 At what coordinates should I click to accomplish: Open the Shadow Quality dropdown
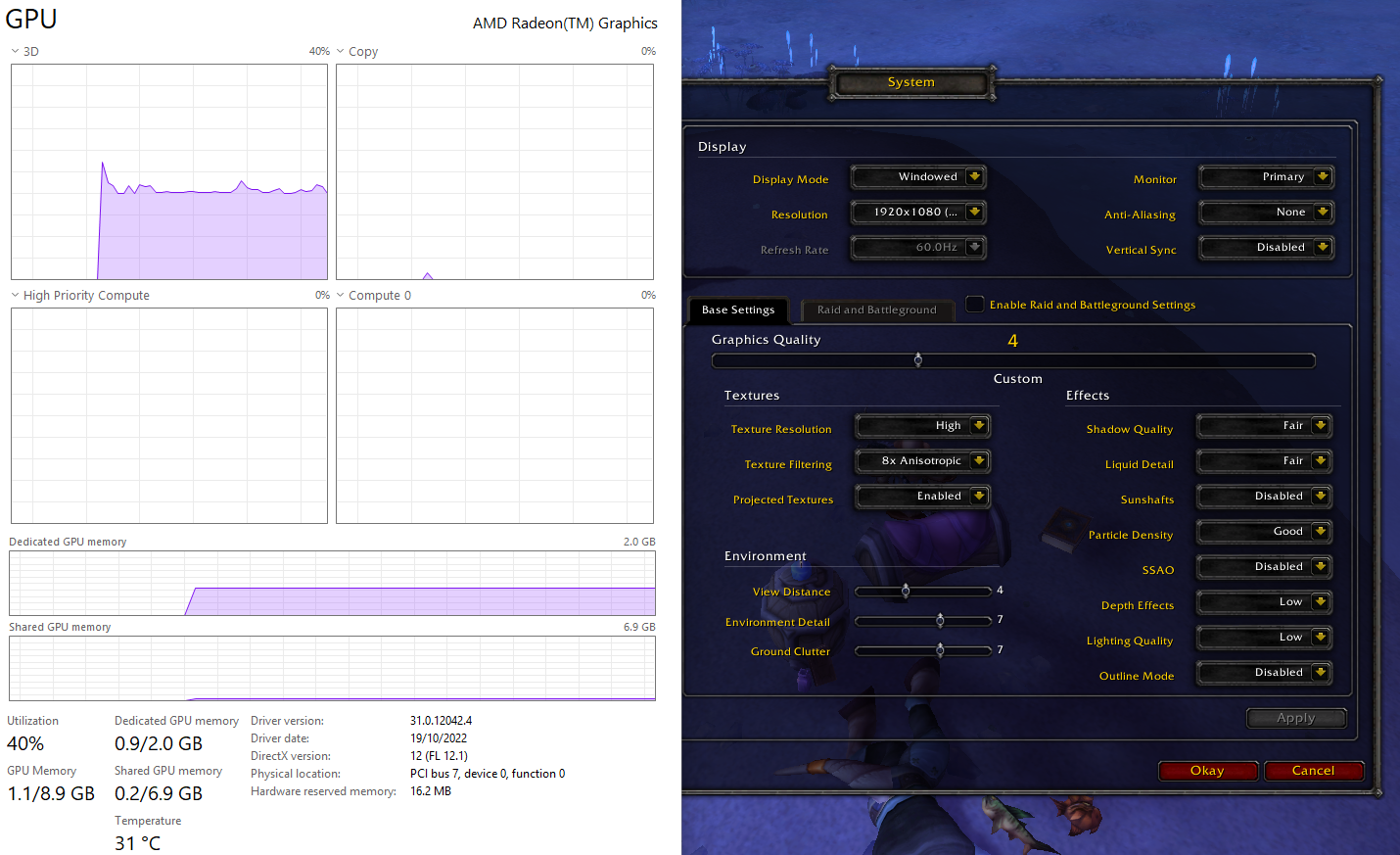pyautogui.click(x=1265, y=426)
